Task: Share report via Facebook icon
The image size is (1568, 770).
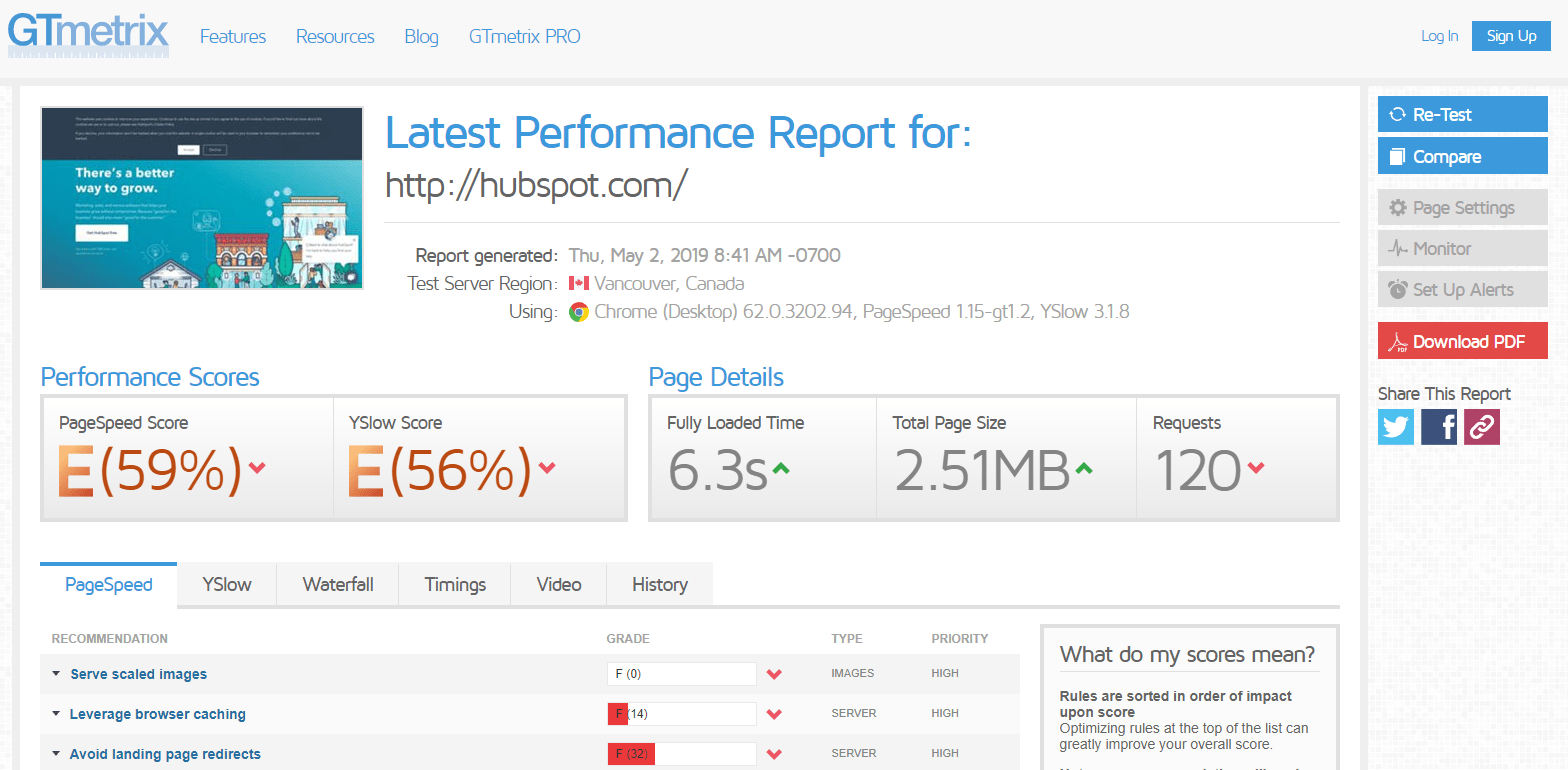Action: 1439,427
